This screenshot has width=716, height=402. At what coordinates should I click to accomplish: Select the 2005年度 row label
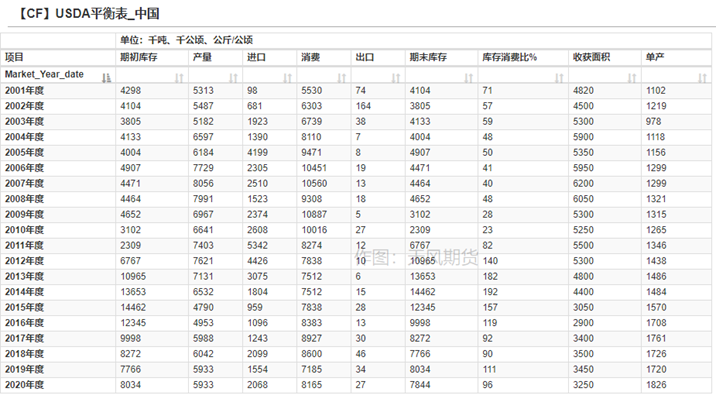click(24, 153)
